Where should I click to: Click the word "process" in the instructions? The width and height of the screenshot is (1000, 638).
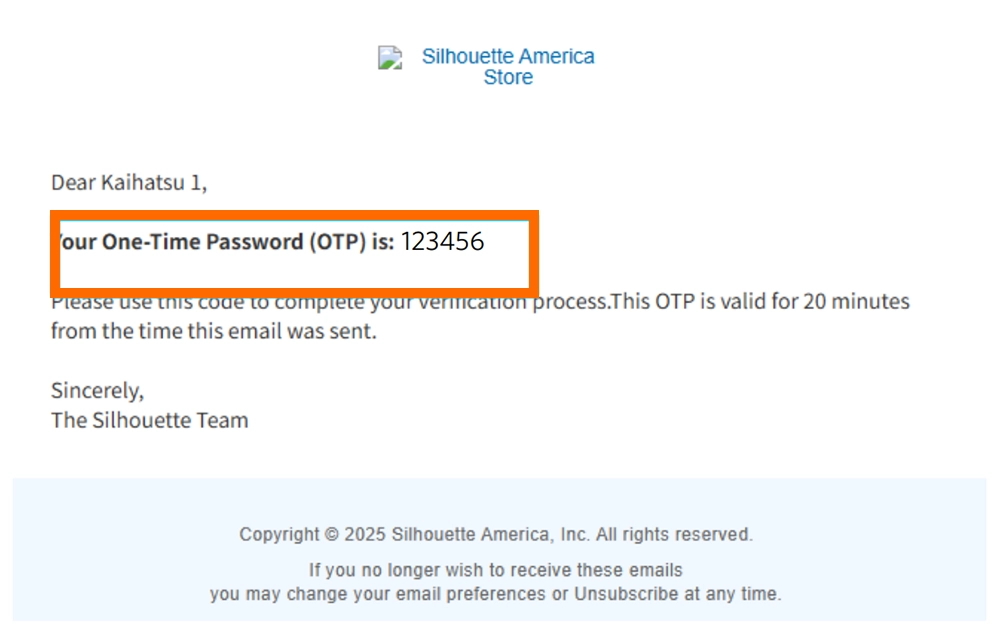pos(570,302)
